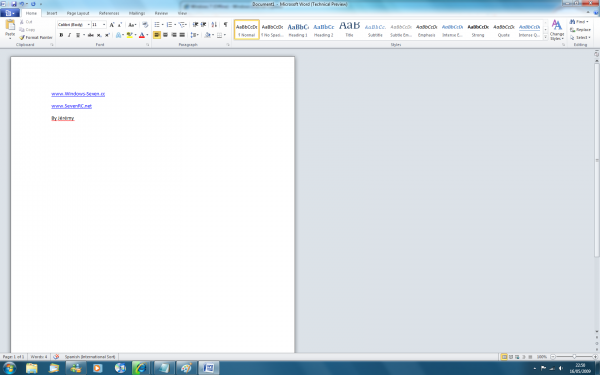Click the Find command
The height and width of the screenshot is (375, 600).
coord(579,22)
